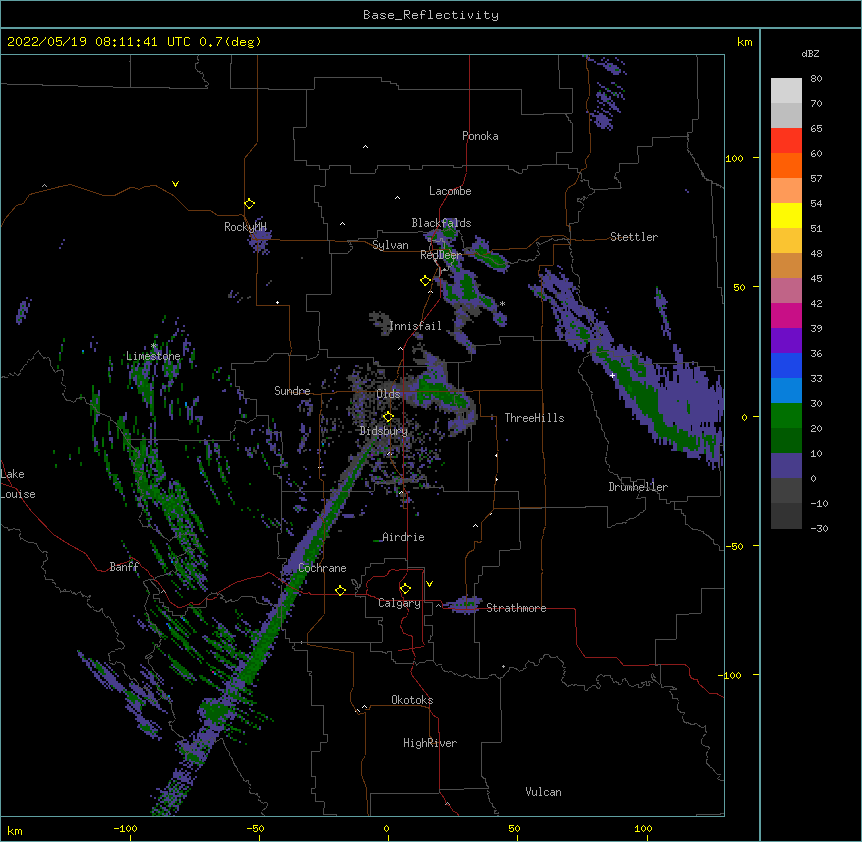
Task: Click the Stettler city label
Action: (634, 237)
